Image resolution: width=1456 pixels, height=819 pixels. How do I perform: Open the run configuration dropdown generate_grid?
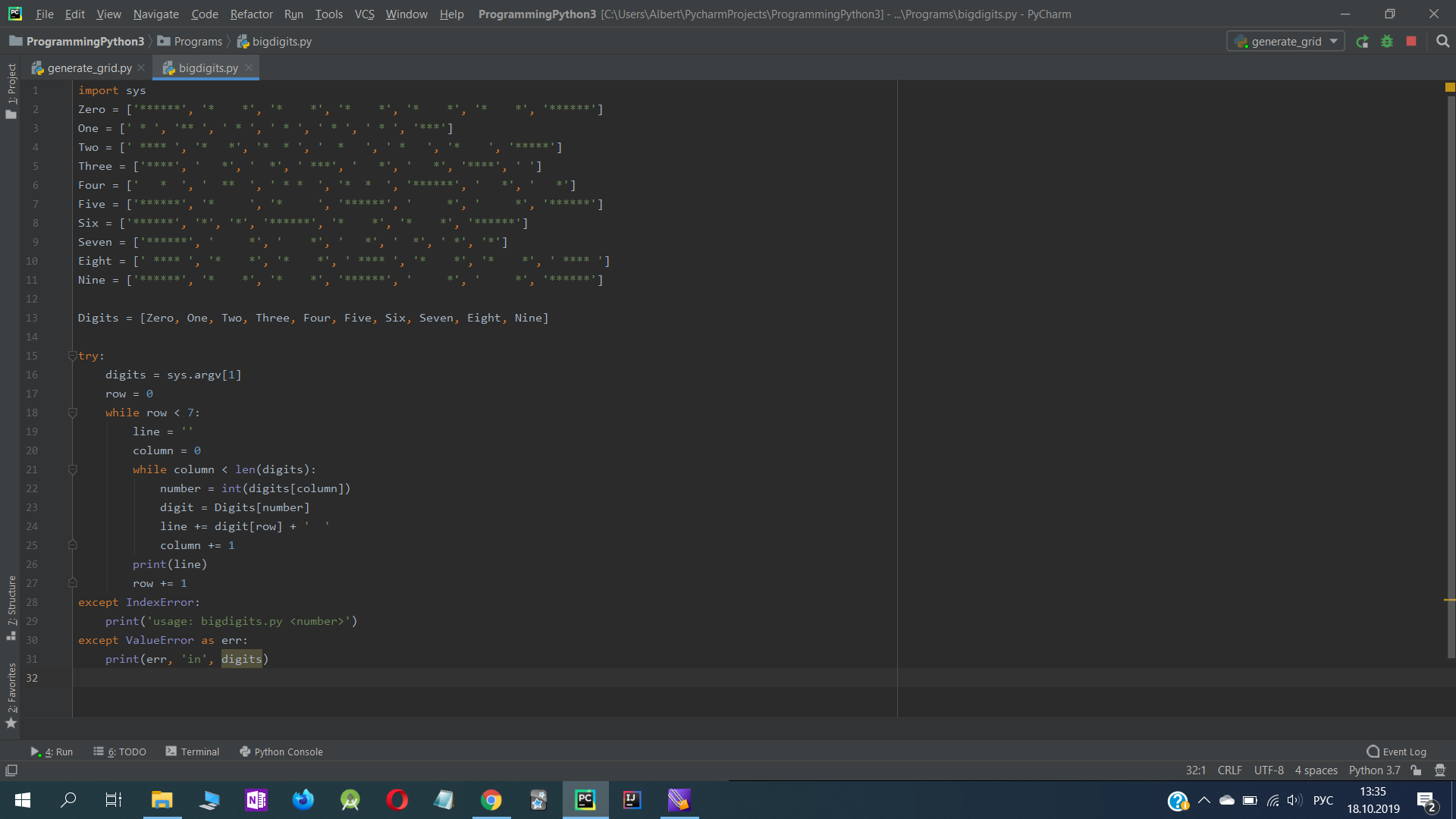coord(1286,42)
